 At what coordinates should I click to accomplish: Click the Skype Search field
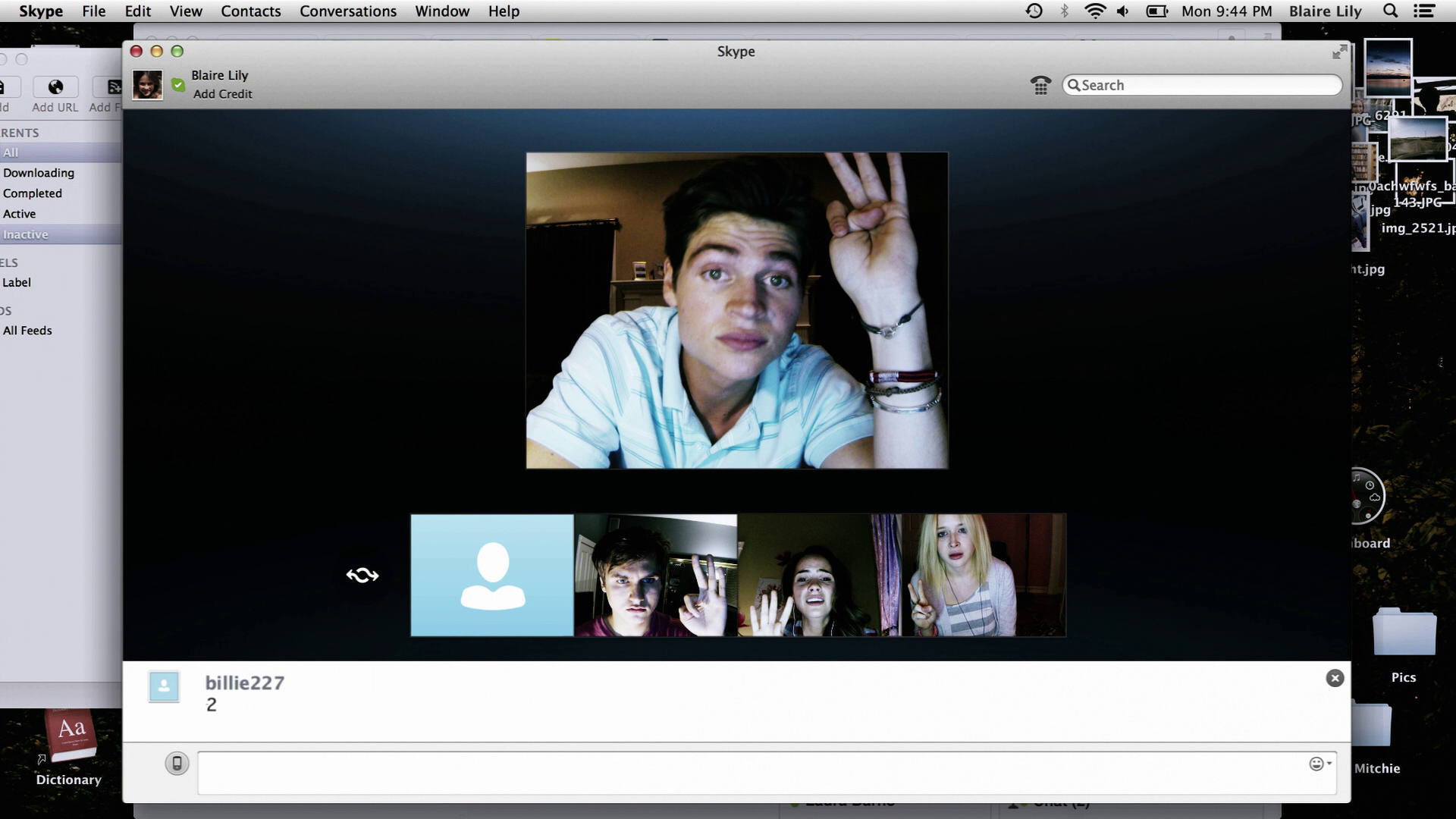tap(1202, 85)
